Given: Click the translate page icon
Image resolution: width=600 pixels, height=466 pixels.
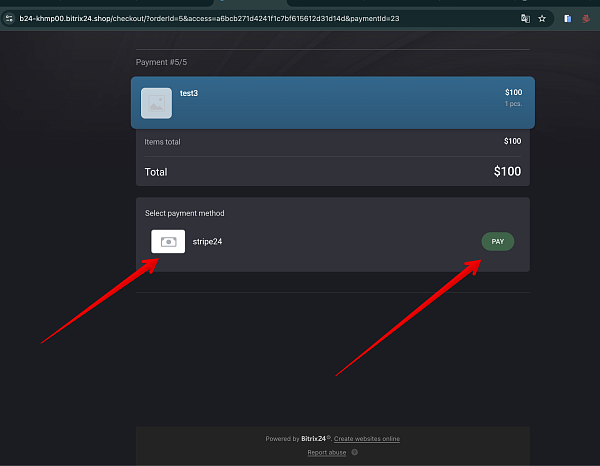Looking at the screenshot, I should pyautogui.click(x=525, y=18).
